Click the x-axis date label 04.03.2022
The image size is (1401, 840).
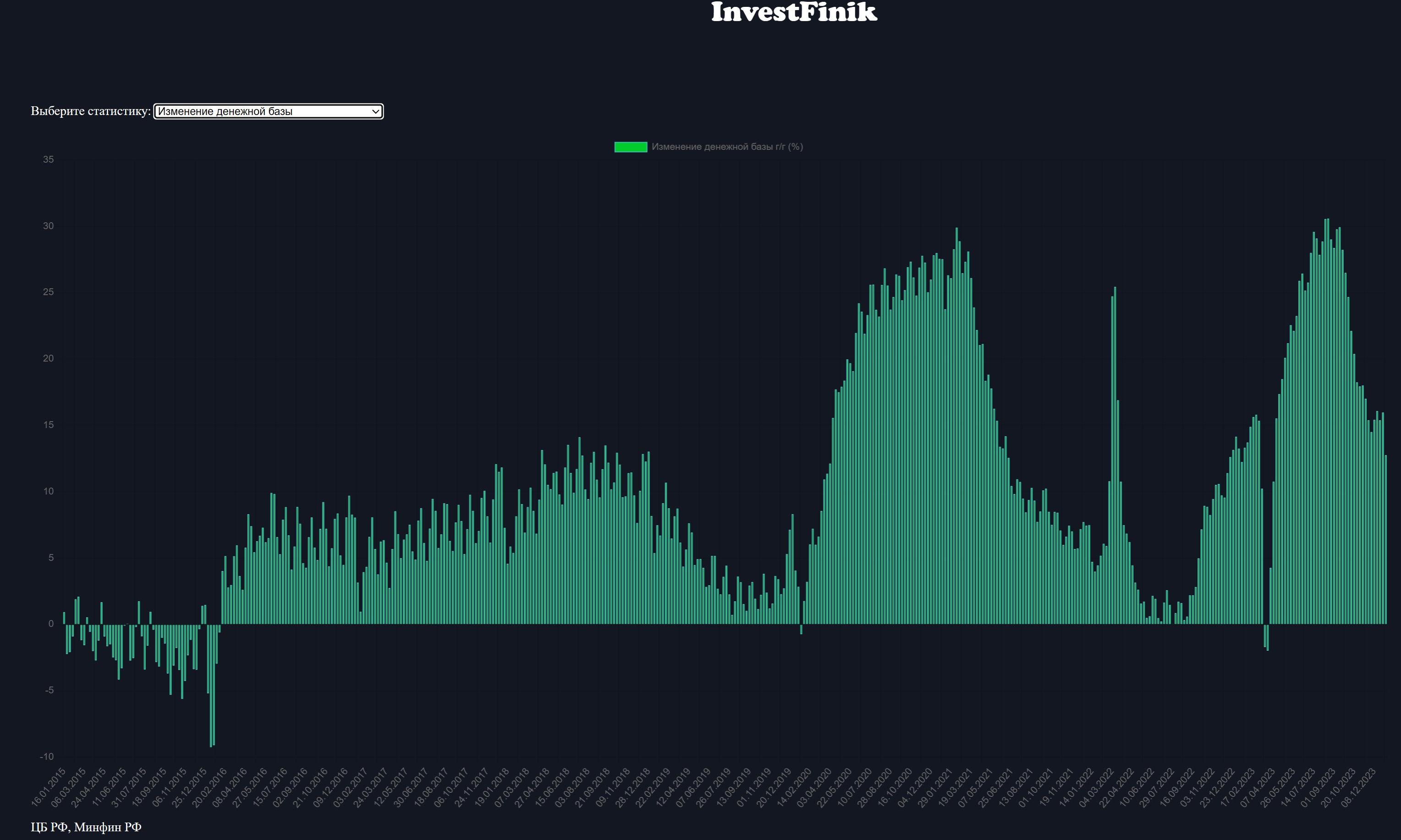click(1097, 787)
